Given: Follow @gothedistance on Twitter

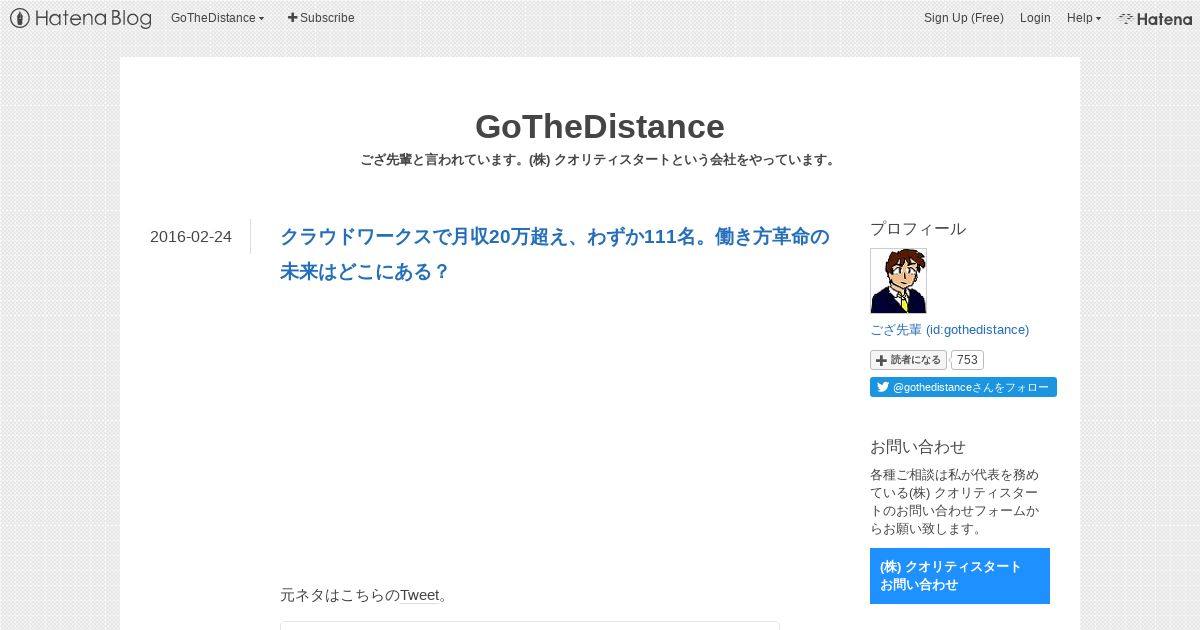Looking at the screenshot, I should (x=963, y=387).
